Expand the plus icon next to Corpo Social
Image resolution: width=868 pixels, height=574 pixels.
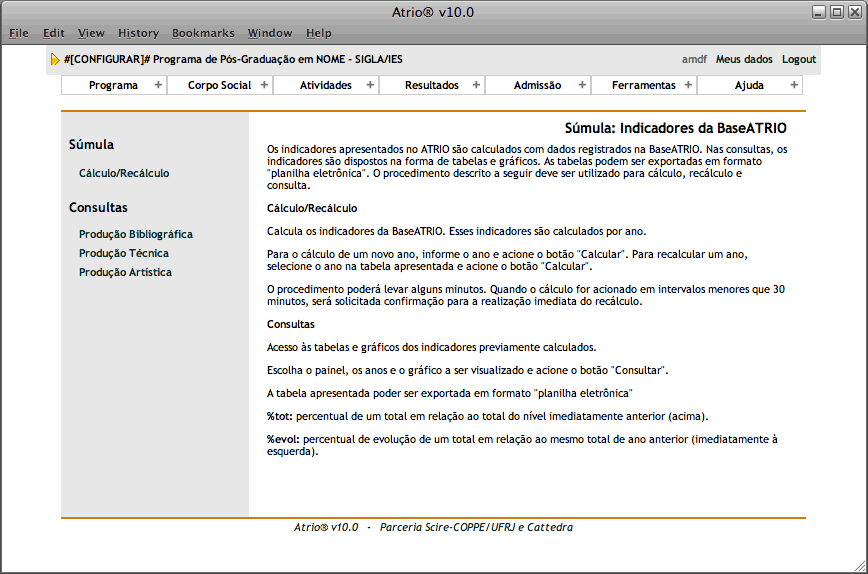(264, 85)
